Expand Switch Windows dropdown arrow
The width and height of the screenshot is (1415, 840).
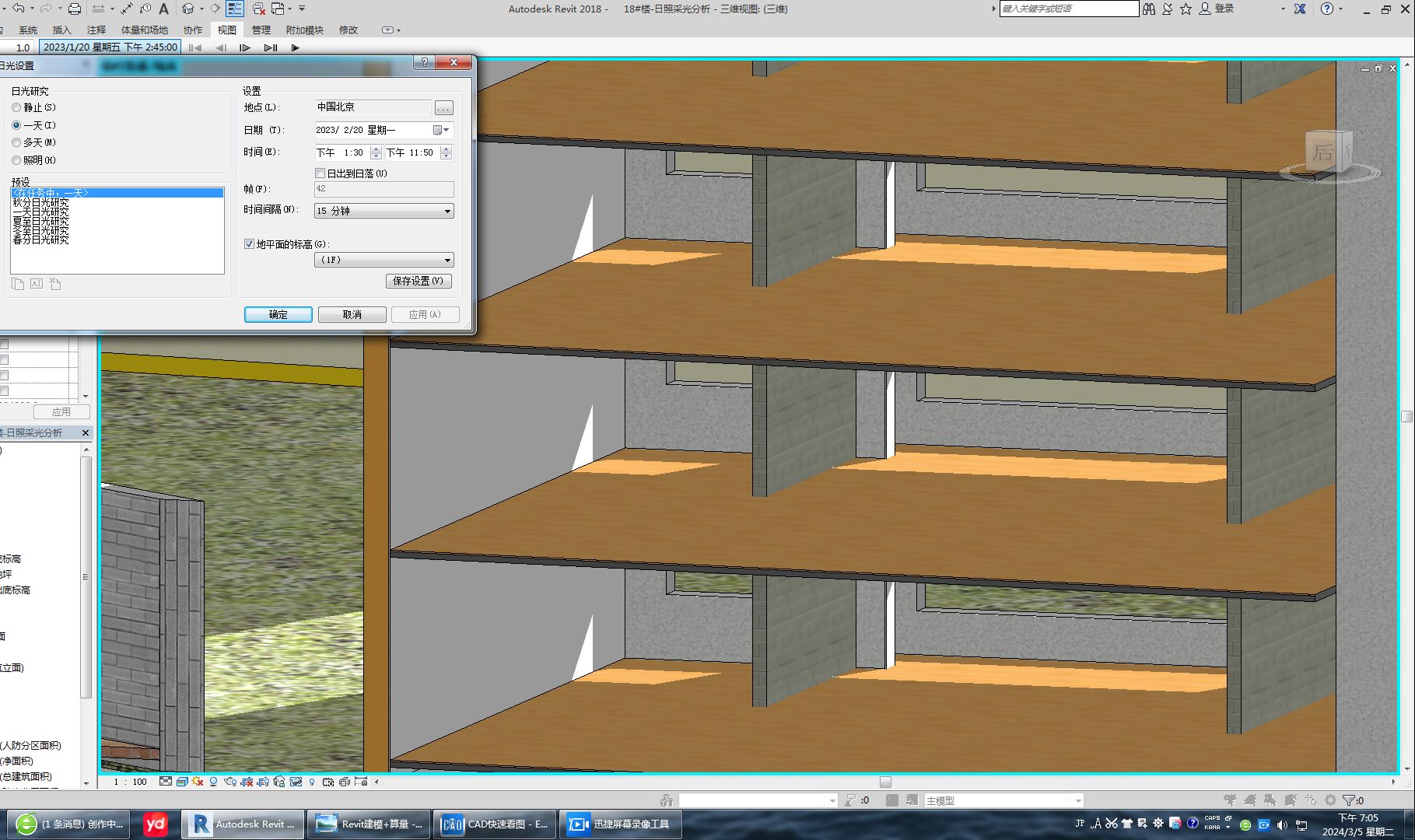(289, 9)
